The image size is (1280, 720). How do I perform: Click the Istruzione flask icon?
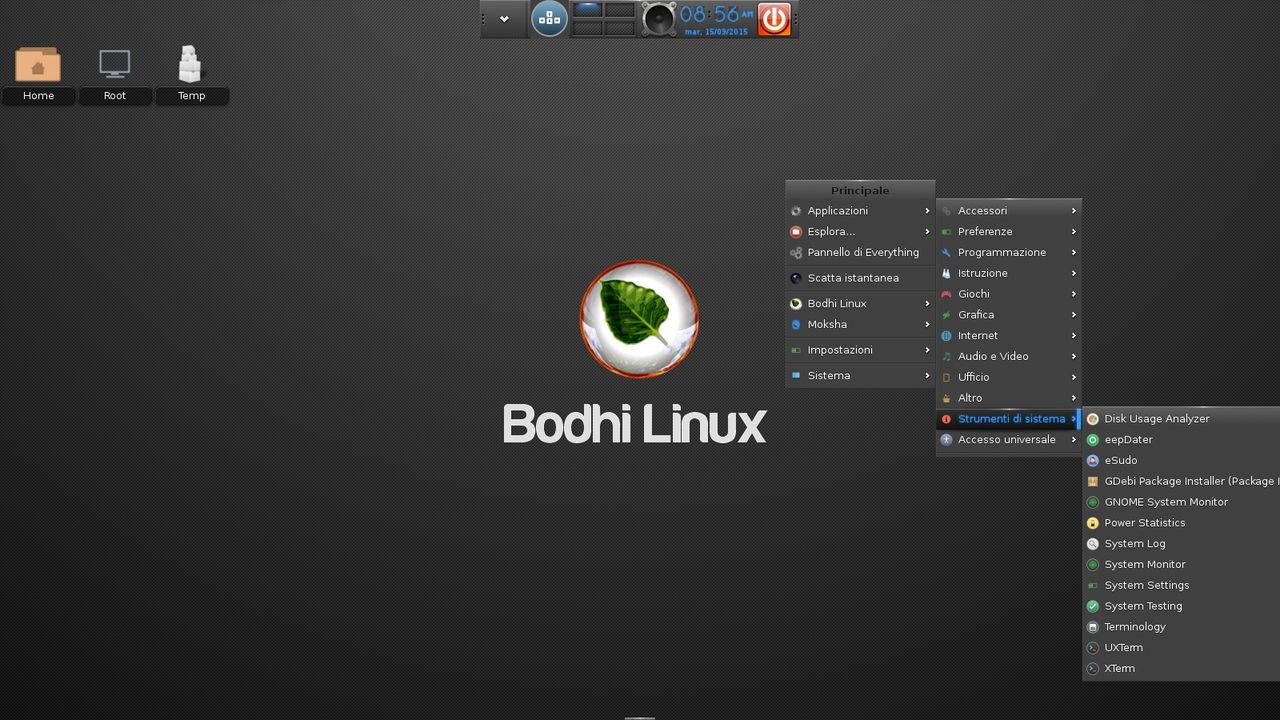point(946,273)
